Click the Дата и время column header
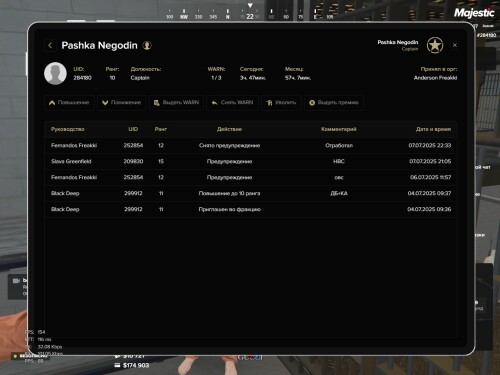The image size is (500, 375). (433, 129)
